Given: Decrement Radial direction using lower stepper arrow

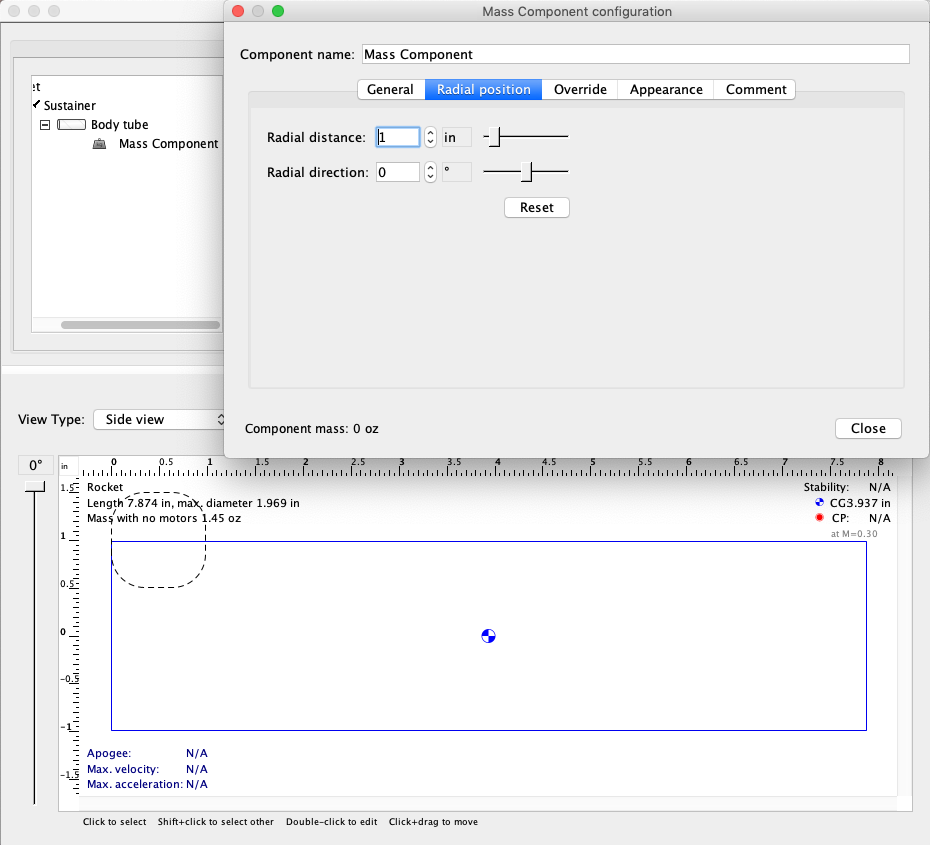Looking at the screenshot, I should (430, 176).
